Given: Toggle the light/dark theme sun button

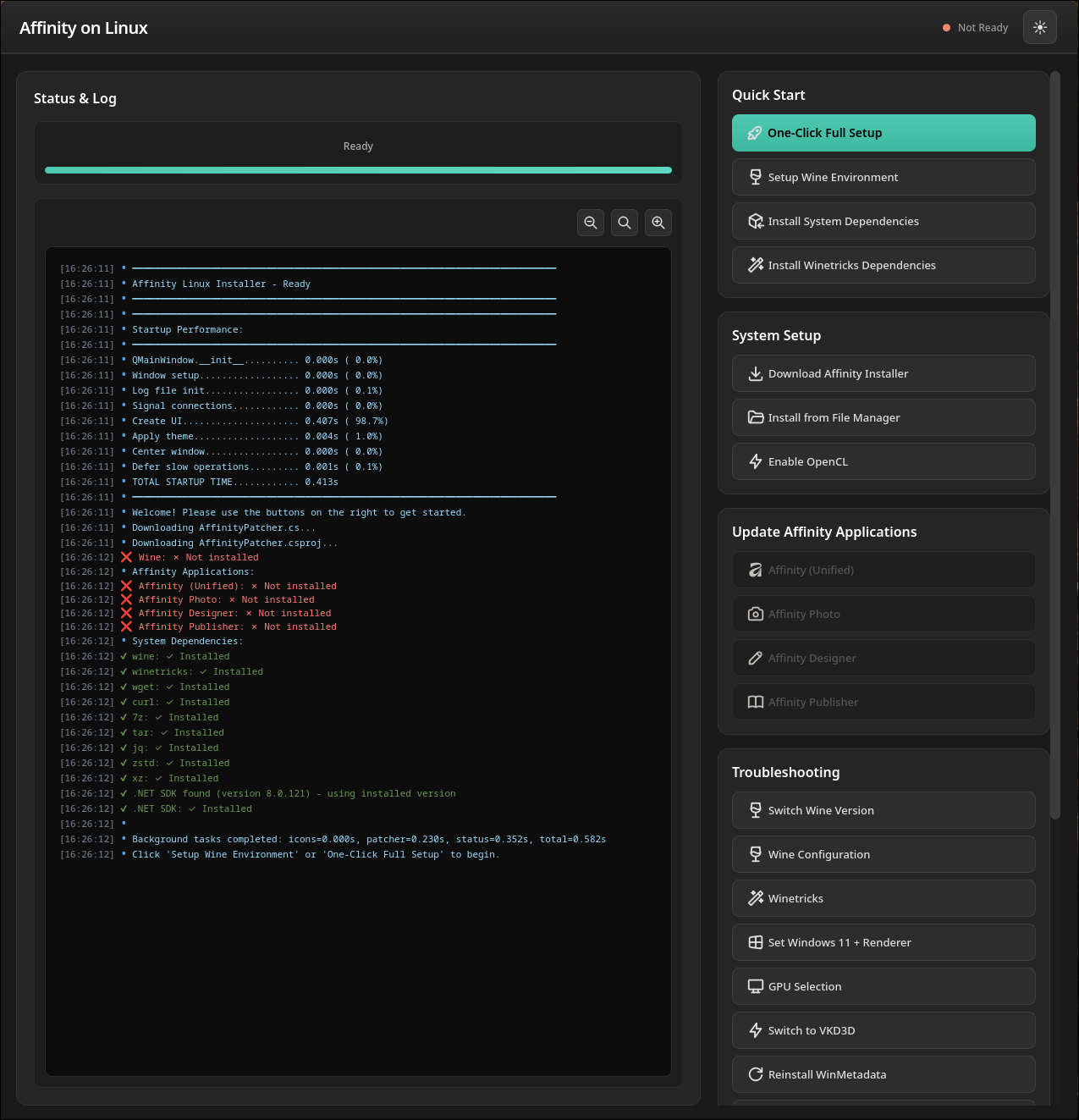Looking at the screenshot, I should click(1039, 28).
